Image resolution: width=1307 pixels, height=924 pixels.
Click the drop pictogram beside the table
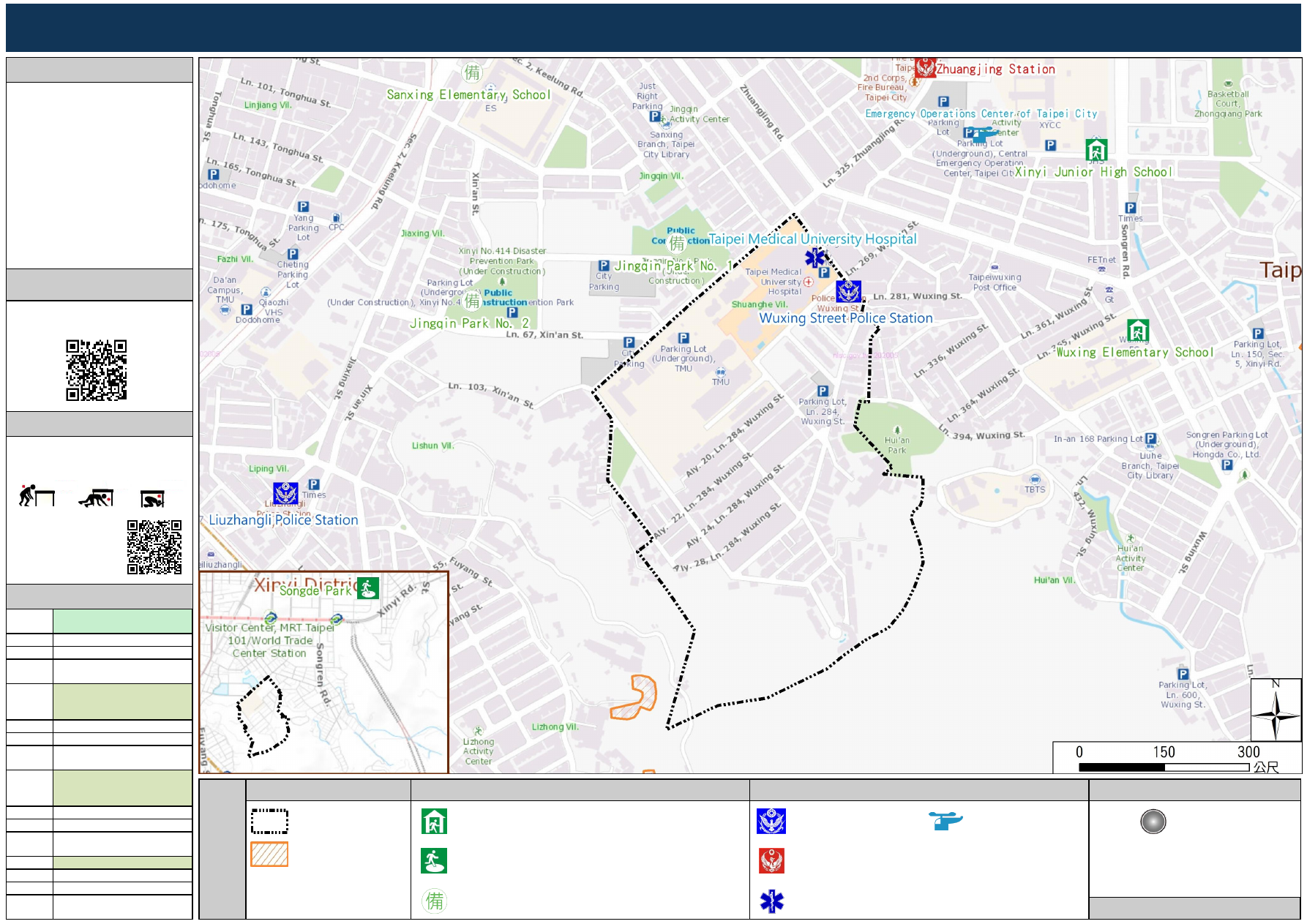point(37,495)
